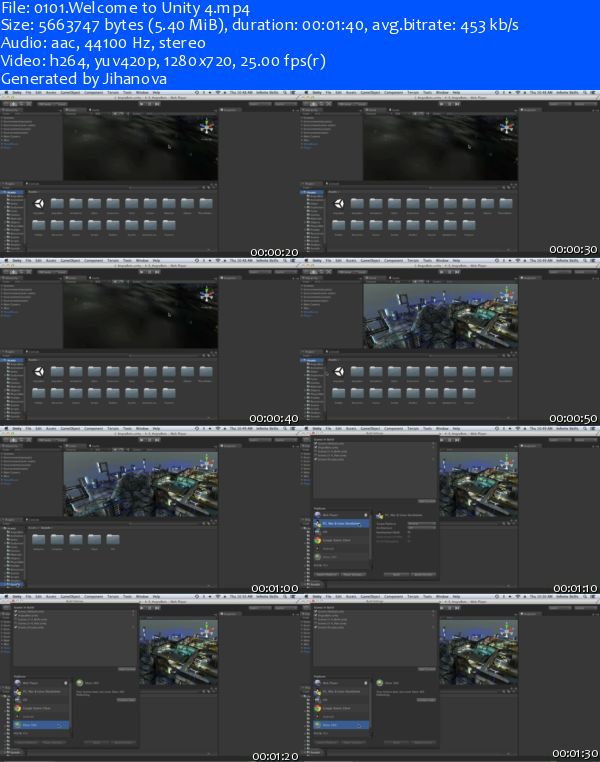Select the Game tab in the 00:00:20 frame
The image size is (600, 762).
(93, 110)
